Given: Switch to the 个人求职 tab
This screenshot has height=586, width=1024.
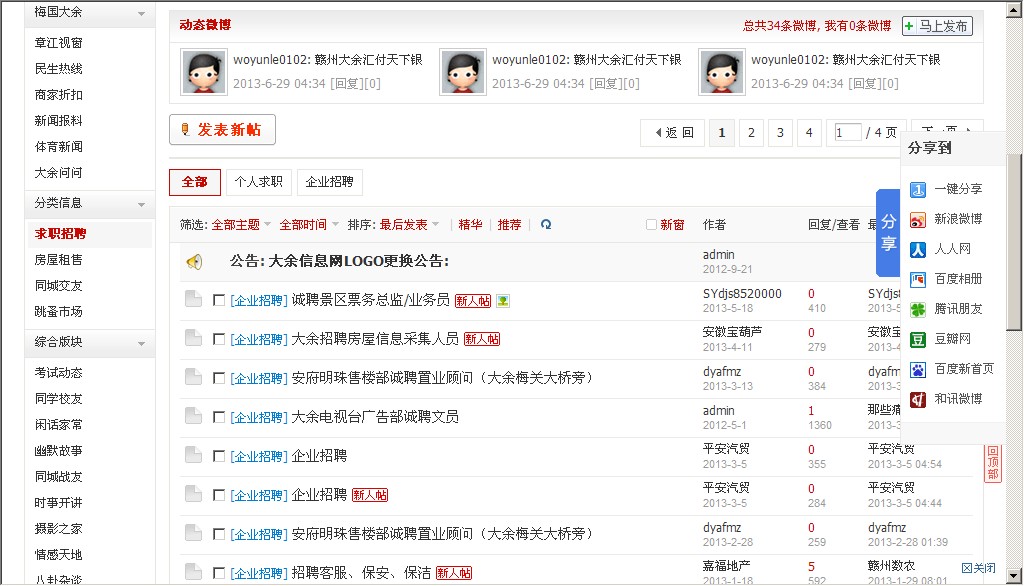Looking at the screenshot, I should tap(259, 182).
